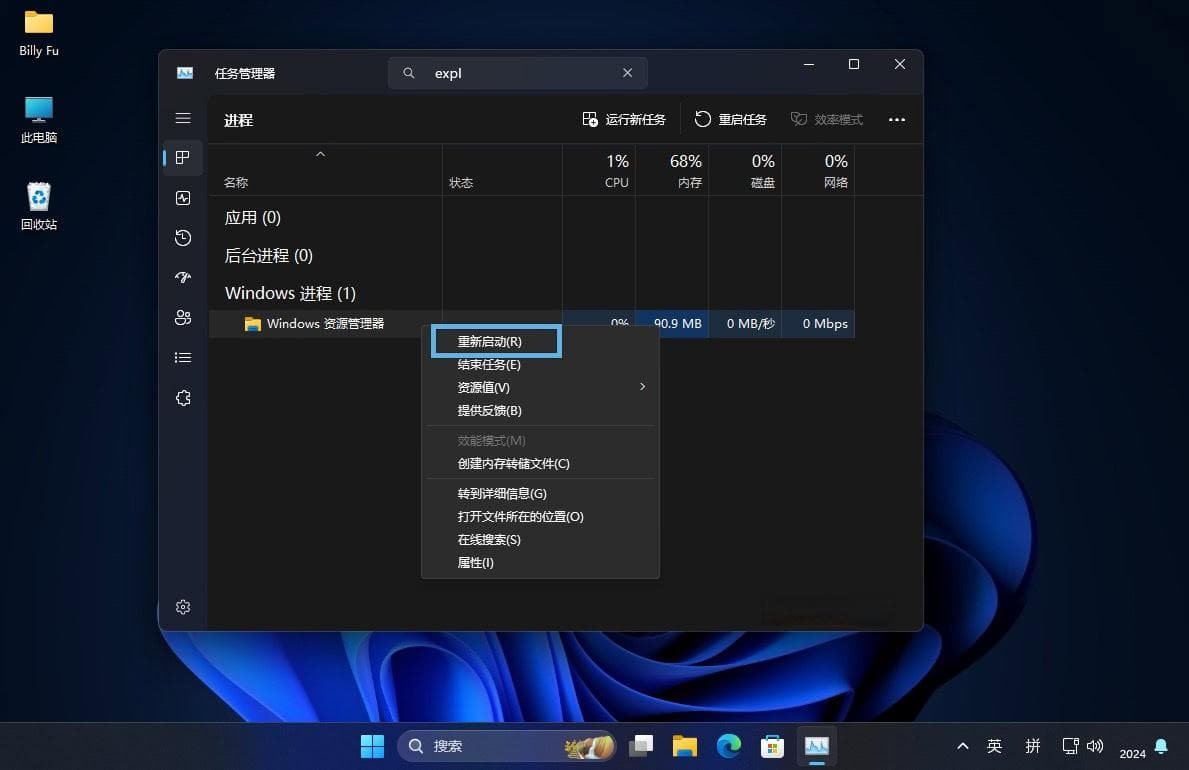
Task: Click the Windows 进程 (1) group heading
Action: (290, 293)
